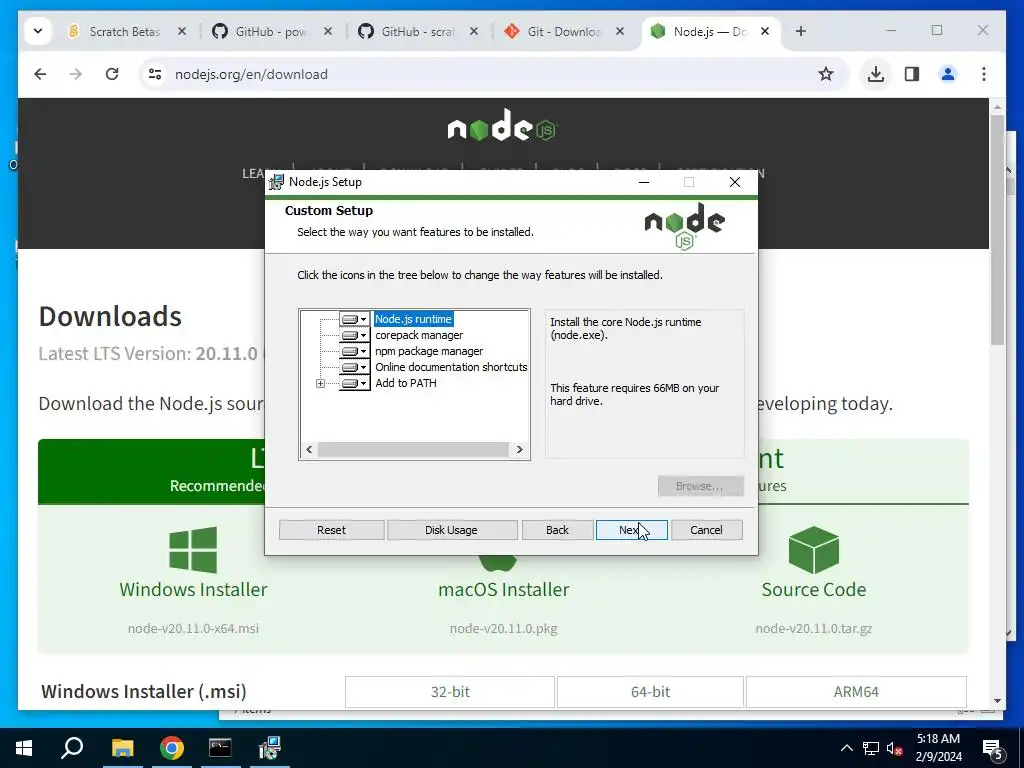This screenshot has height=768, width=1024.
Task: Open Node.js runtime feature install dropdown
Action: tap(355, 319)
